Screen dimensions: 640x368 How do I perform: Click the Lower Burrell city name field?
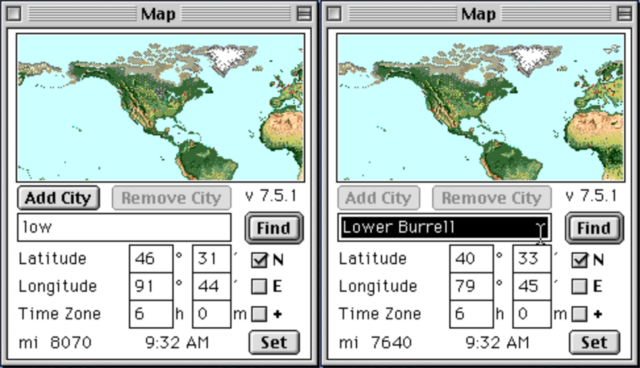pyautogui.click(x=444, y=227)
